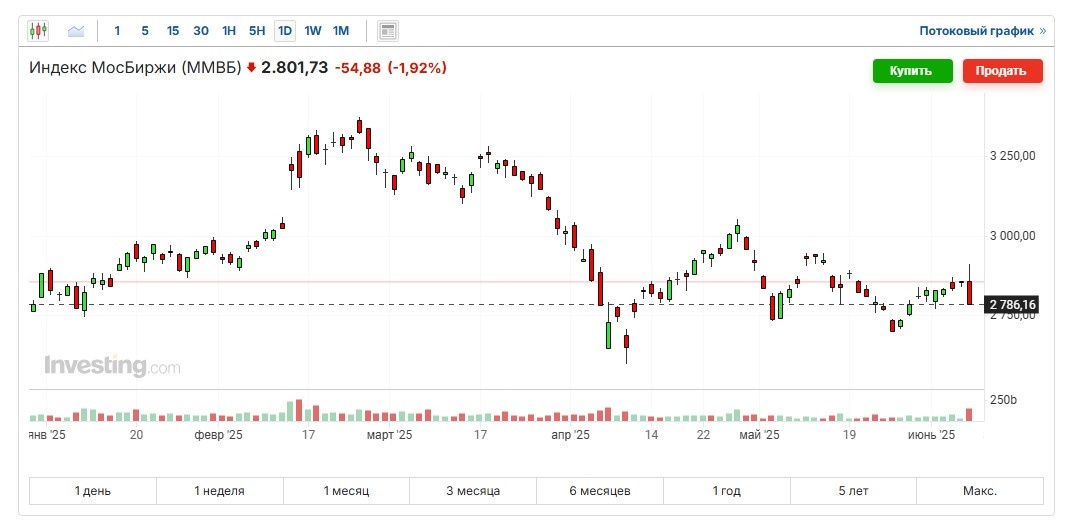
Task: Show the 3 месяца range
Action: coord(473,491)
